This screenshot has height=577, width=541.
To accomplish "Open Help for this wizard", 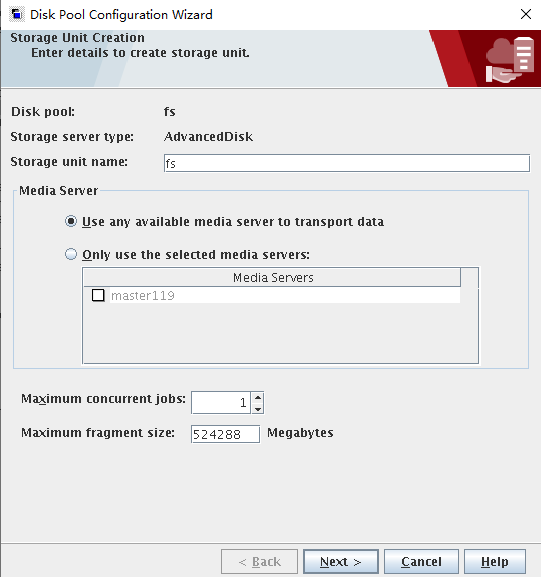I will (495, 562).
